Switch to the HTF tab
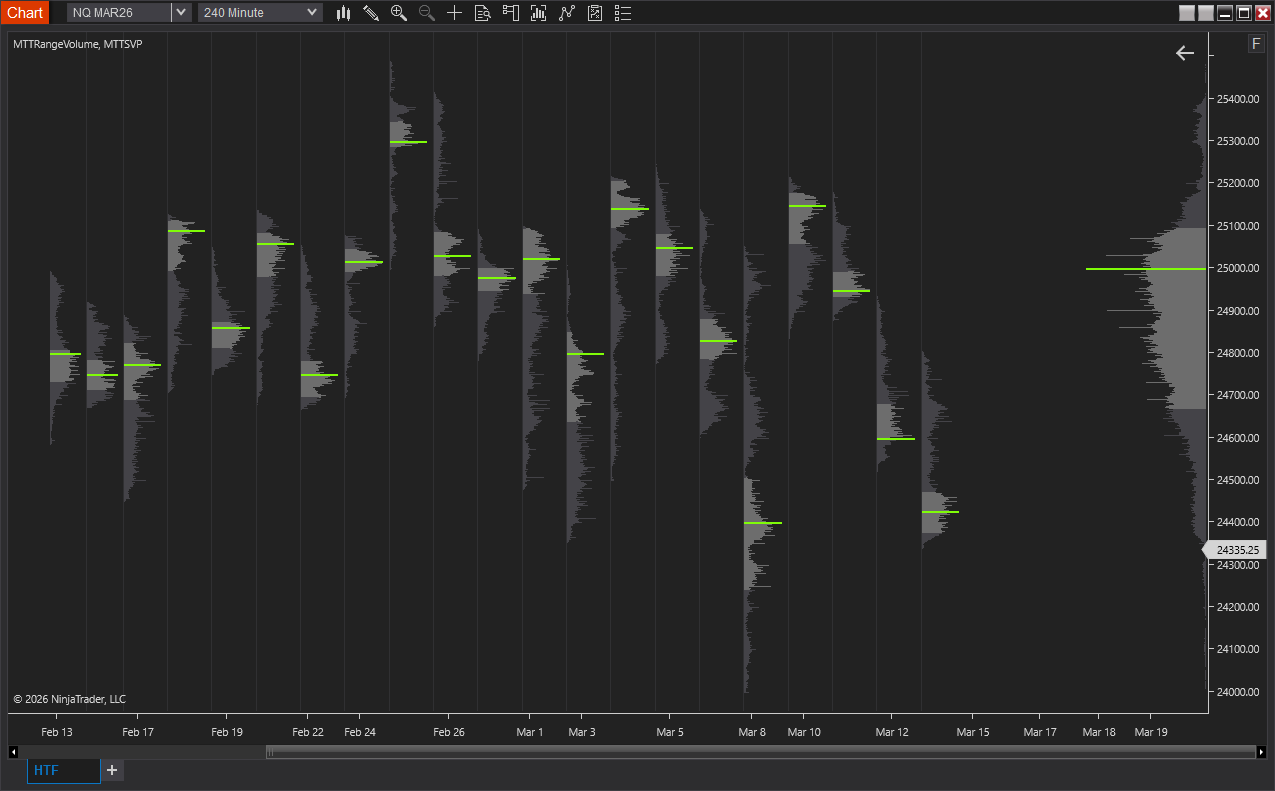This screenshot has height=791, width=1275. (x=62, y=771)
